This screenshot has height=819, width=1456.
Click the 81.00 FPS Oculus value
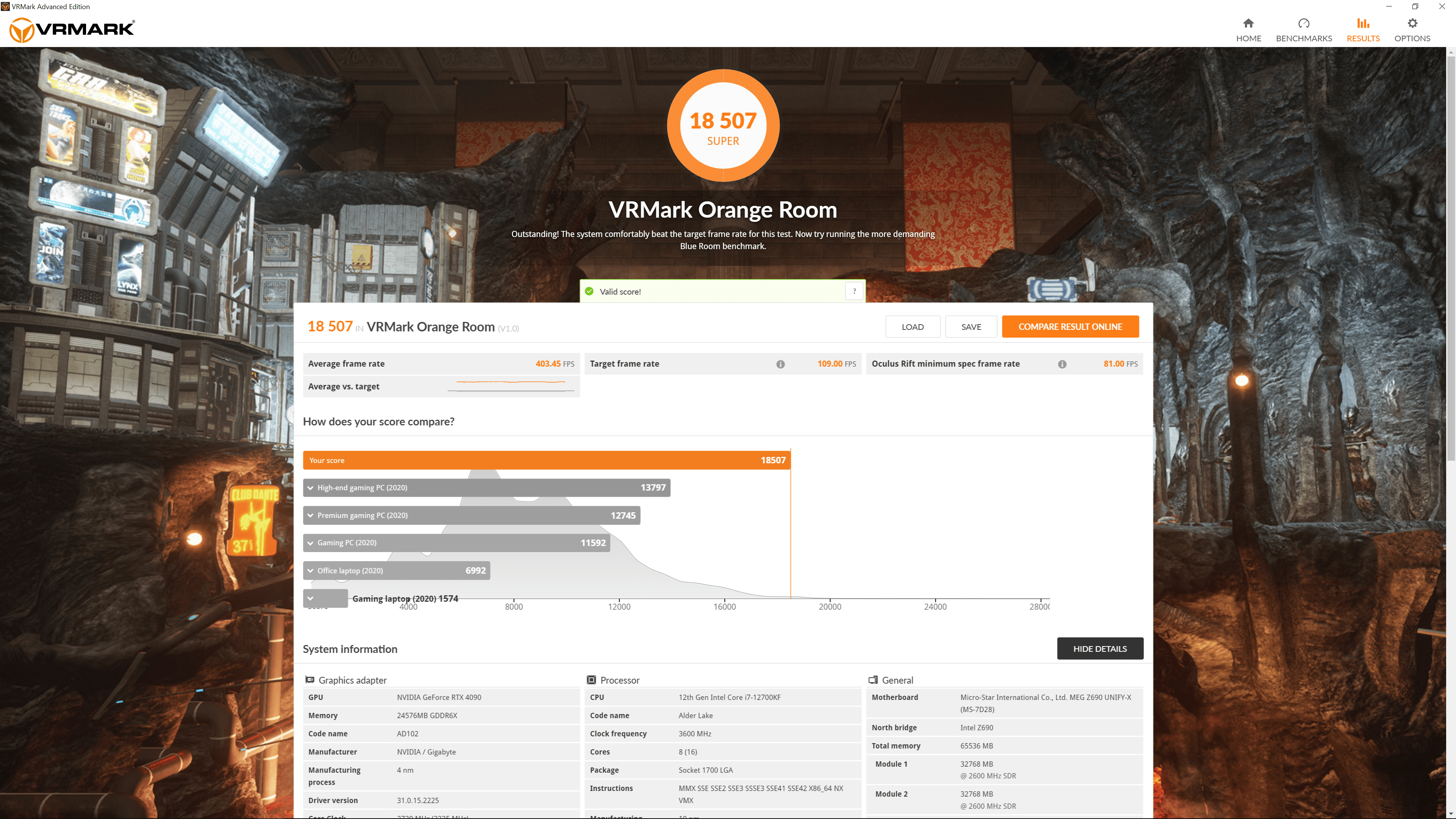click(1120, 364)
